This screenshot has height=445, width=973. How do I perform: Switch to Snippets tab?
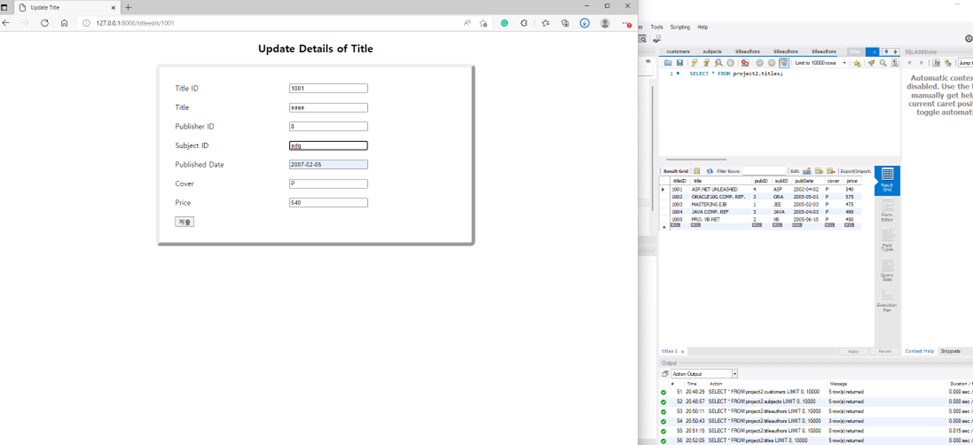click(x=949, y=351)
